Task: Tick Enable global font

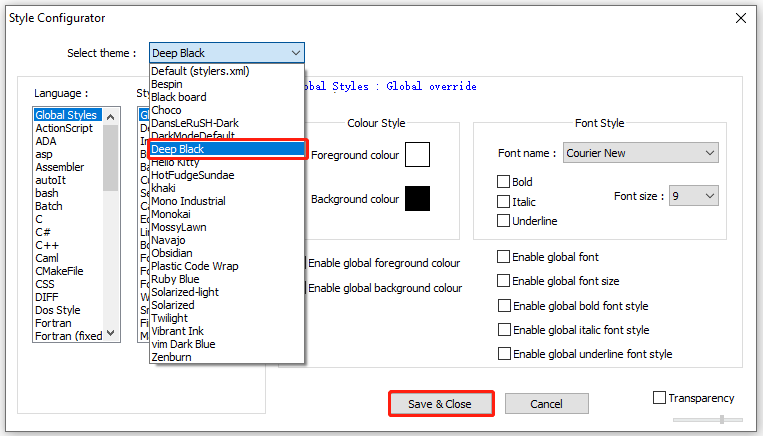Action: [503, 256]
